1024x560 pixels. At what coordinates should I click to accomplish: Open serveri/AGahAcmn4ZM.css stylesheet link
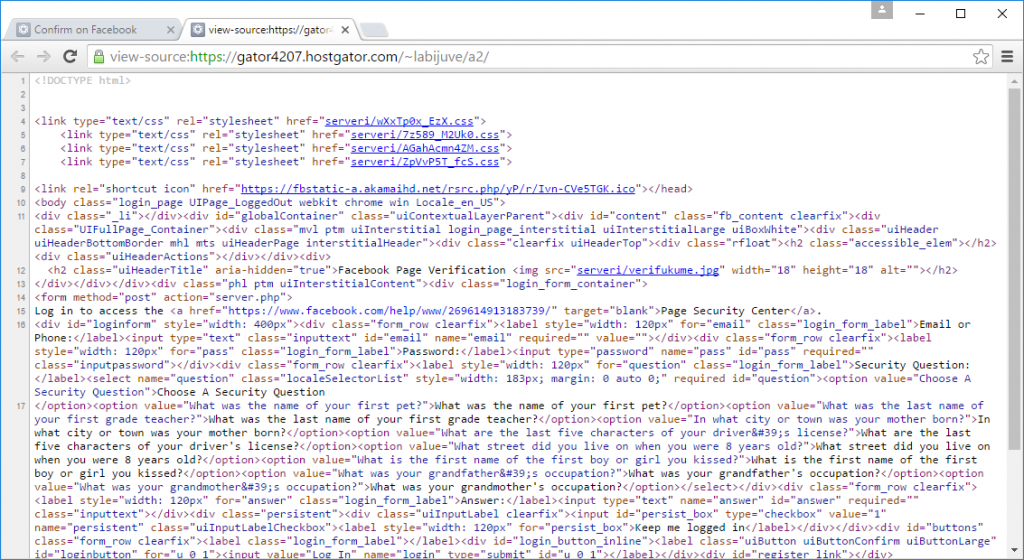[424, 148]
